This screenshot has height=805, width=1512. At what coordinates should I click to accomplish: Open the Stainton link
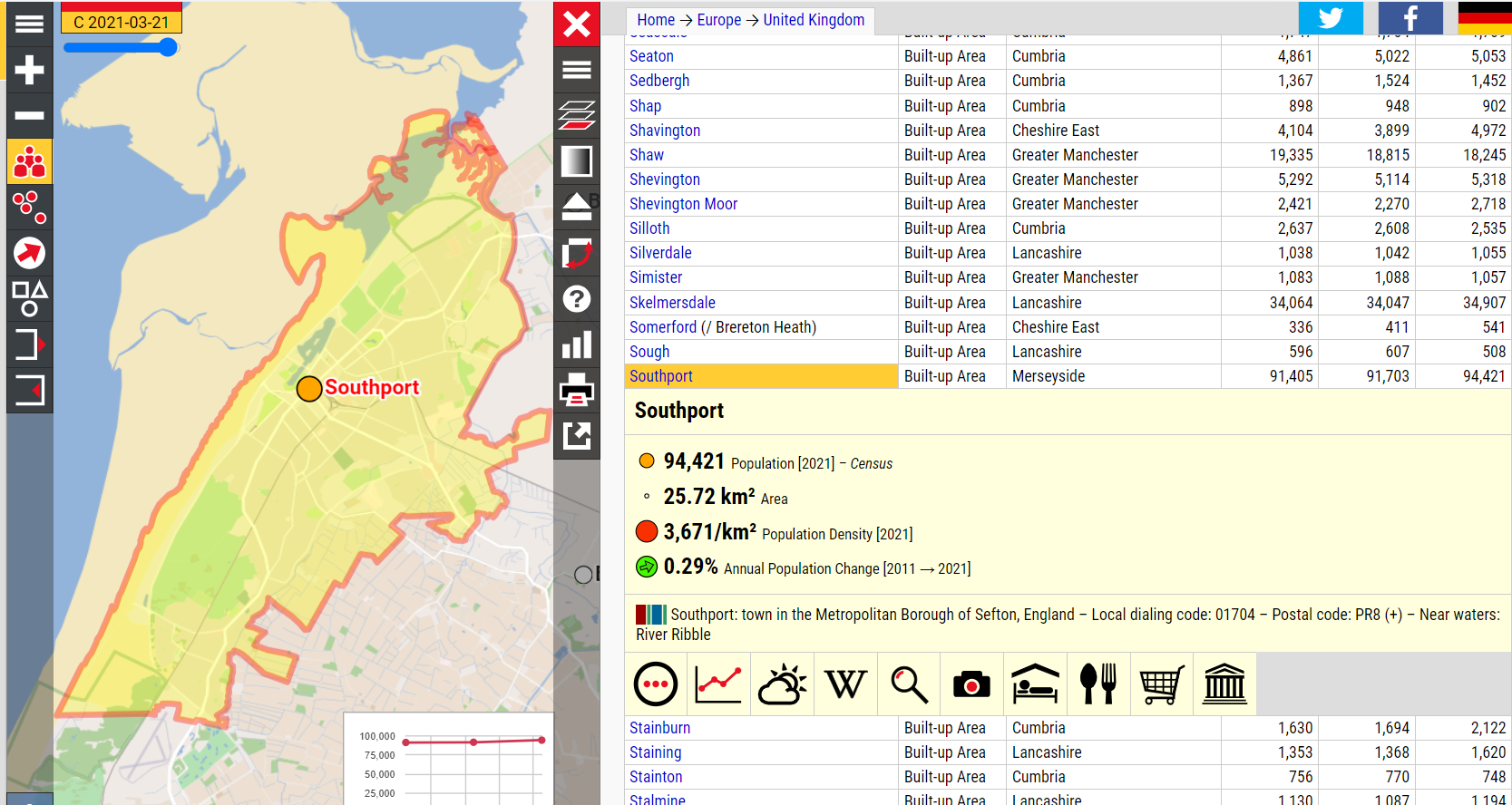click(656, 777)
